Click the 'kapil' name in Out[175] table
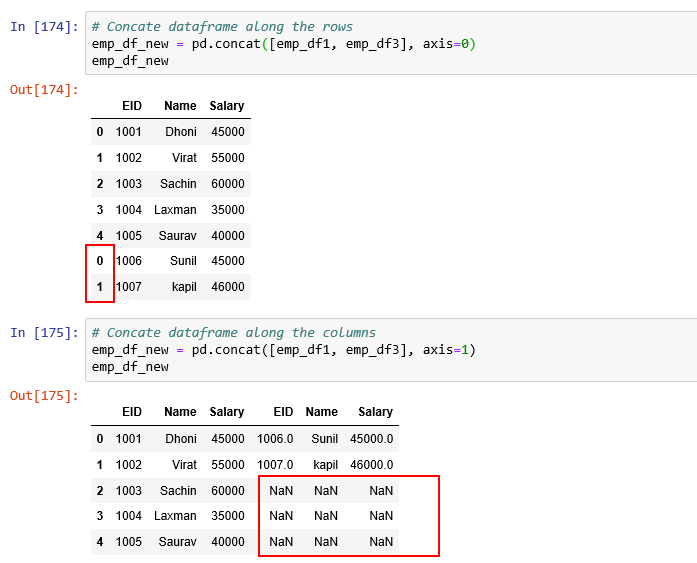This screenshot has width=697, height=563. point(323,464)
